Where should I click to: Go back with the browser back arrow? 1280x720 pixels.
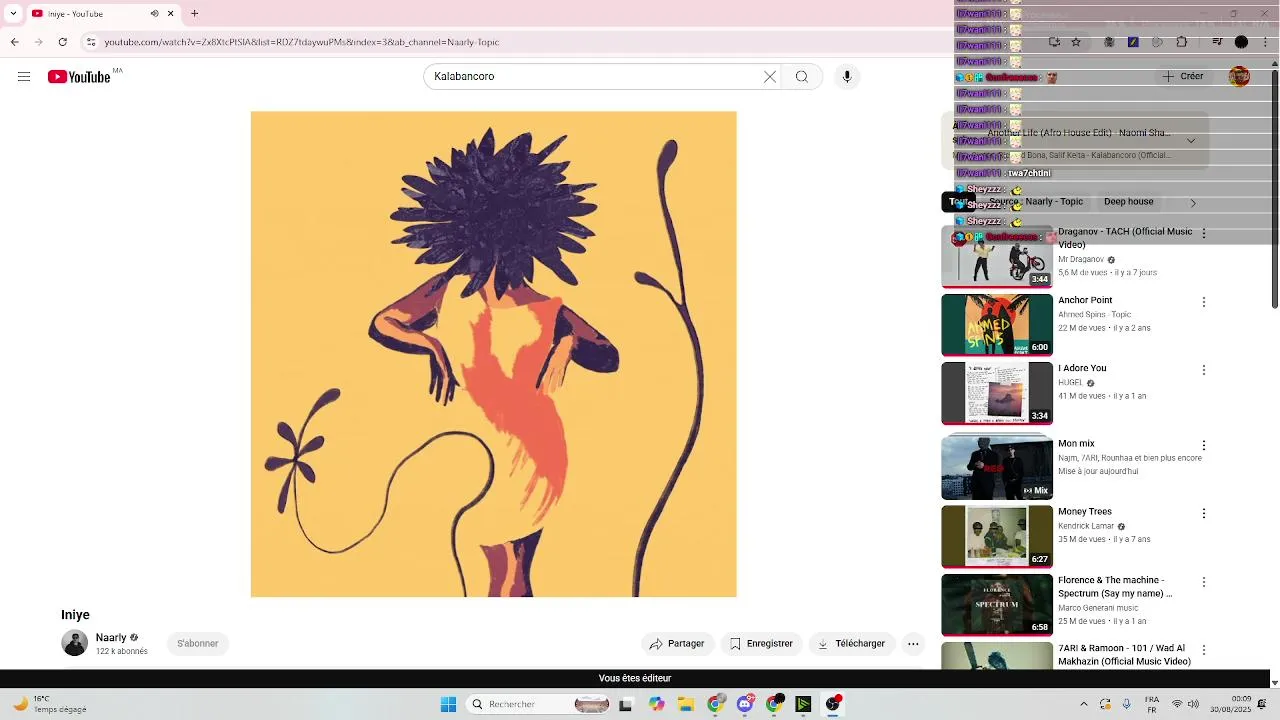pos(14,42)
